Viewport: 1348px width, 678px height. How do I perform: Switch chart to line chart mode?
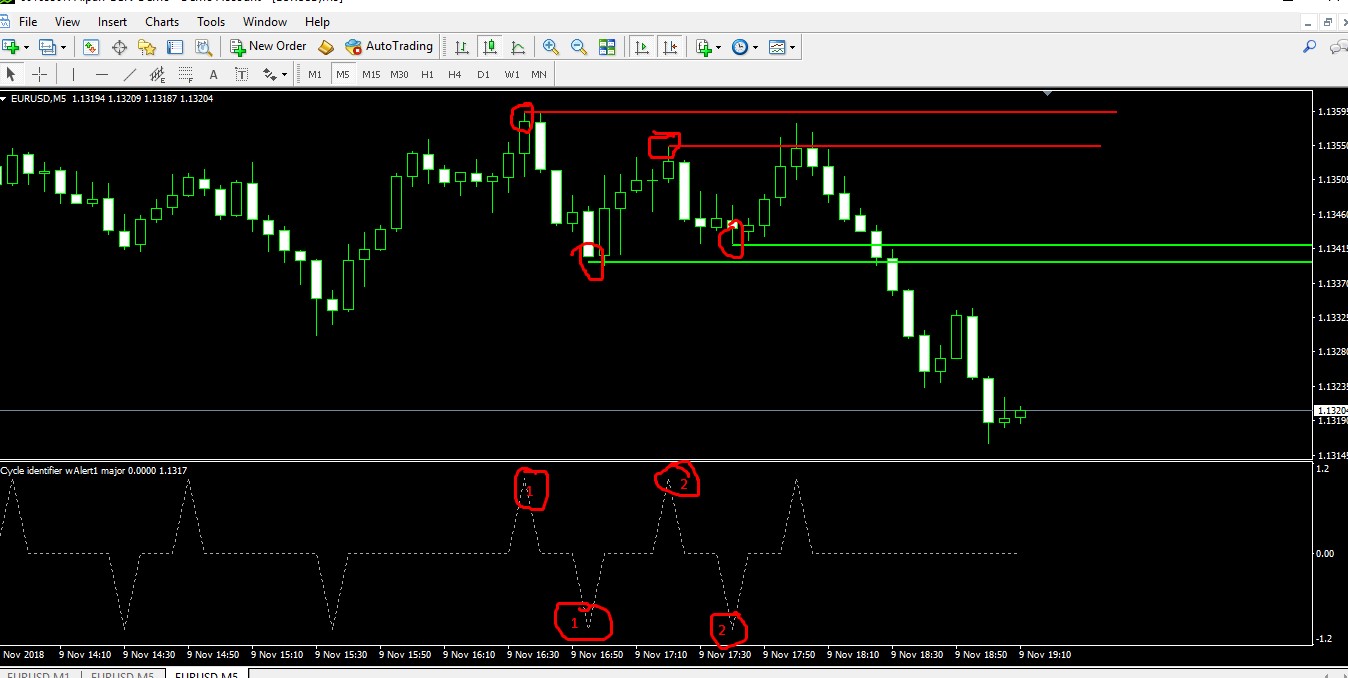[518, 46]
